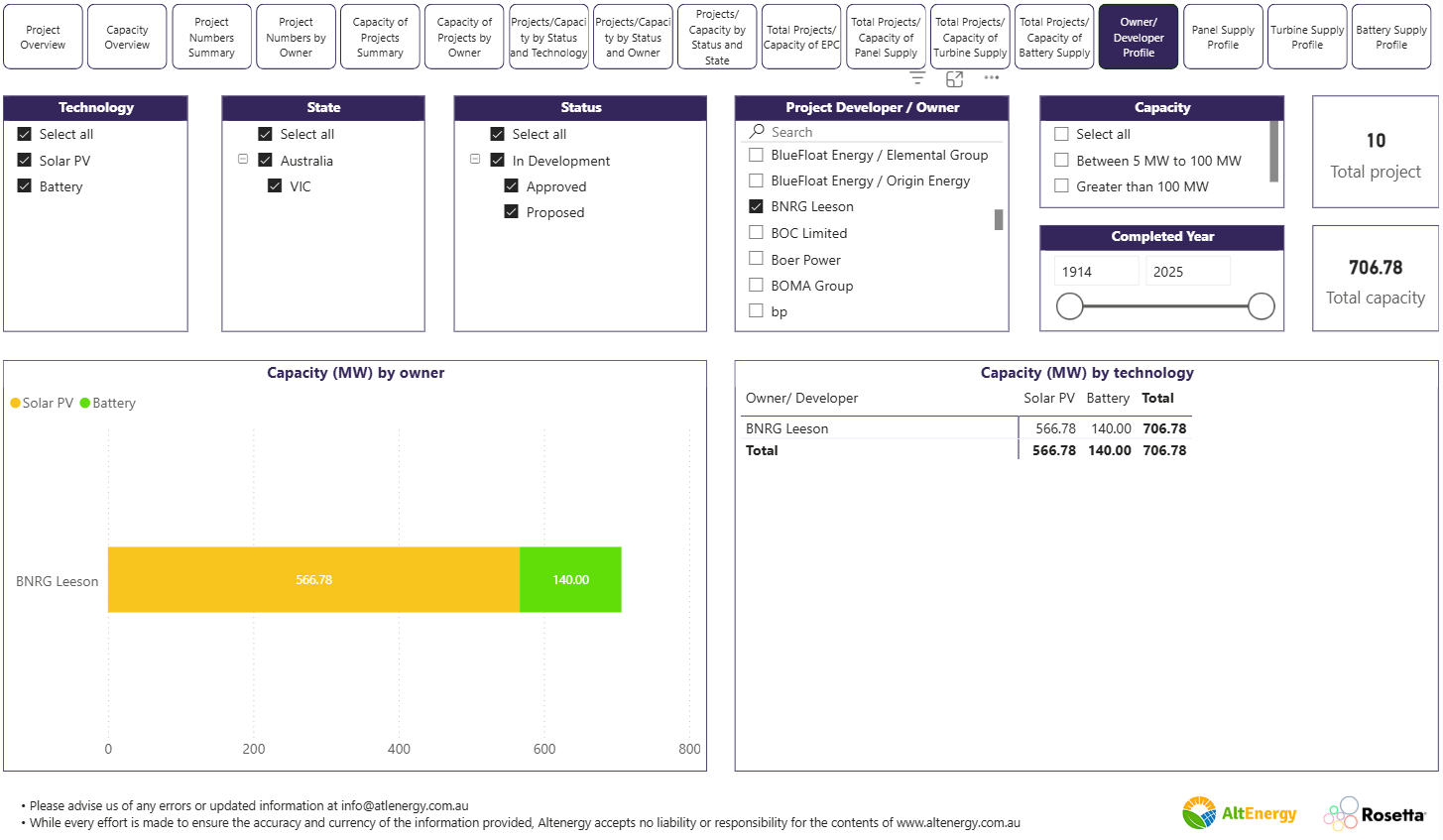1443x840 pixels.
Task: Uncheck the Solar PV technology filter
Action: coord(23,160)
